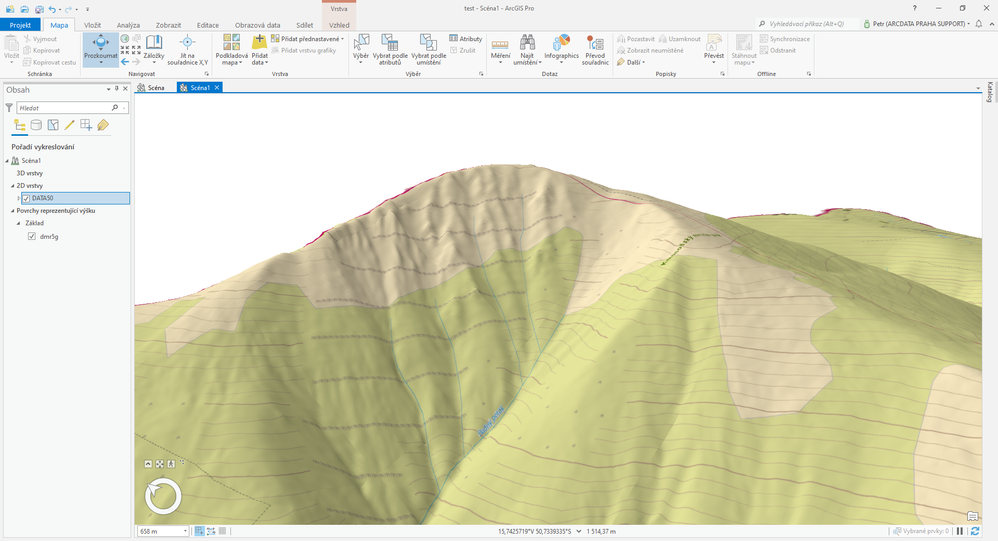Screen dimensions: 998x541
Task: Uncheck the DATA50 layer checkbox
Action: click(26, 198)
